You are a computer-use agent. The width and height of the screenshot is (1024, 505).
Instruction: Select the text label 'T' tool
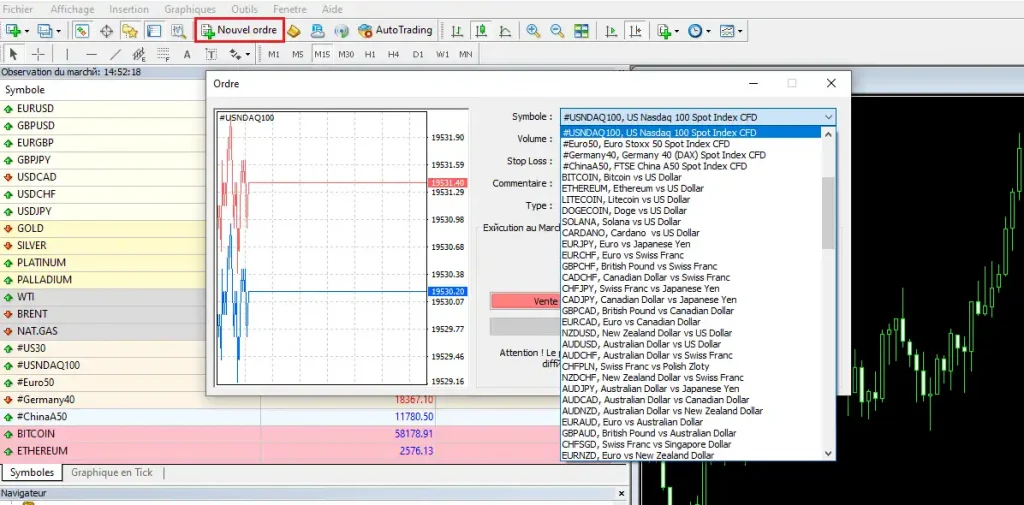coord(211,54)
